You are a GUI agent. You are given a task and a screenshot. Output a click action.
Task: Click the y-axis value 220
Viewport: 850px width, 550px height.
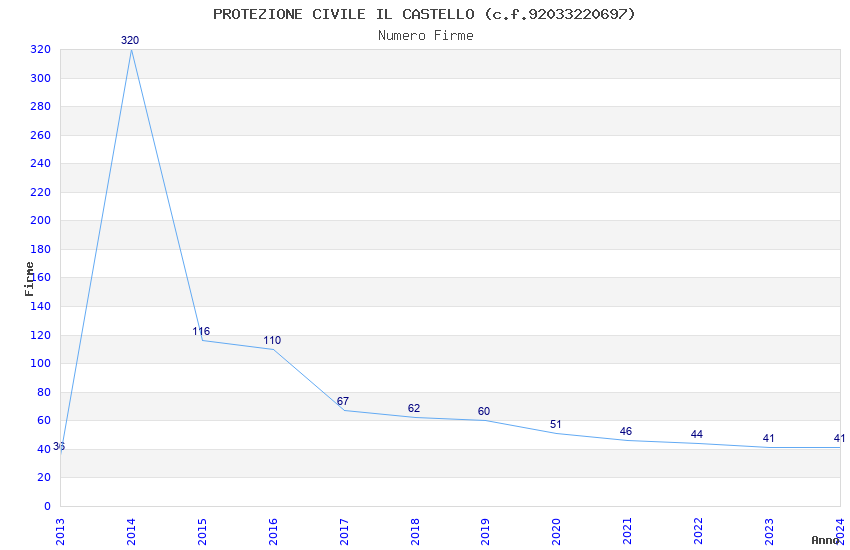click(41, 192)
